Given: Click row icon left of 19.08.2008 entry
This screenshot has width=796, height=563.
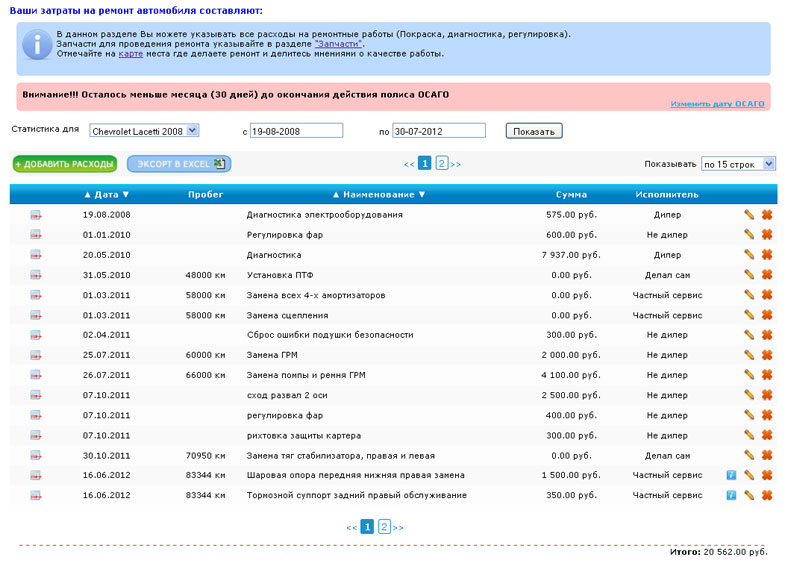Looking at the screenshot, I should (36, 215).
